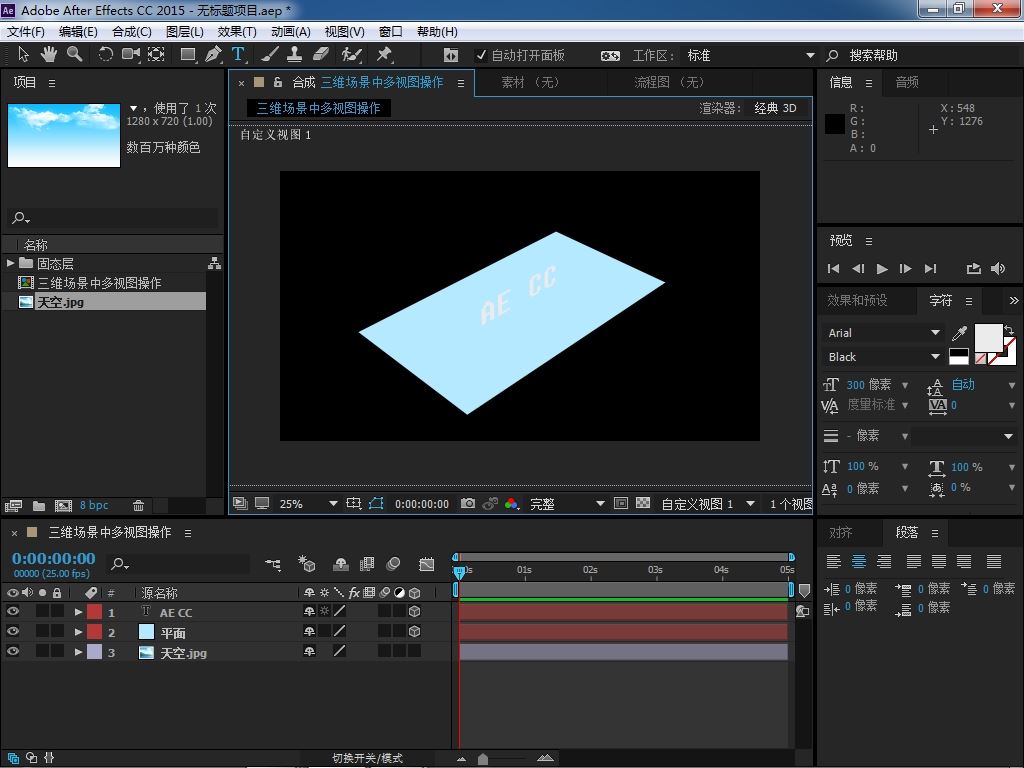Switch to the 效果和预设 tab

[x=857, y=300]
